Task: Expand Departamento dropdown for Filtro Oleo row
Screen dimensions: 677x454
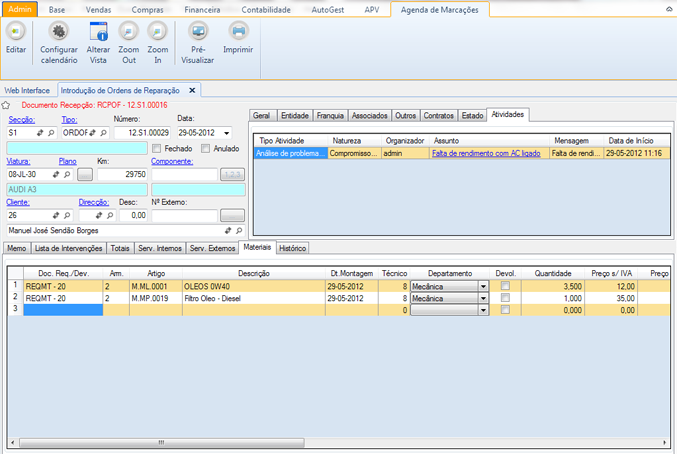Action: [483, 297]
